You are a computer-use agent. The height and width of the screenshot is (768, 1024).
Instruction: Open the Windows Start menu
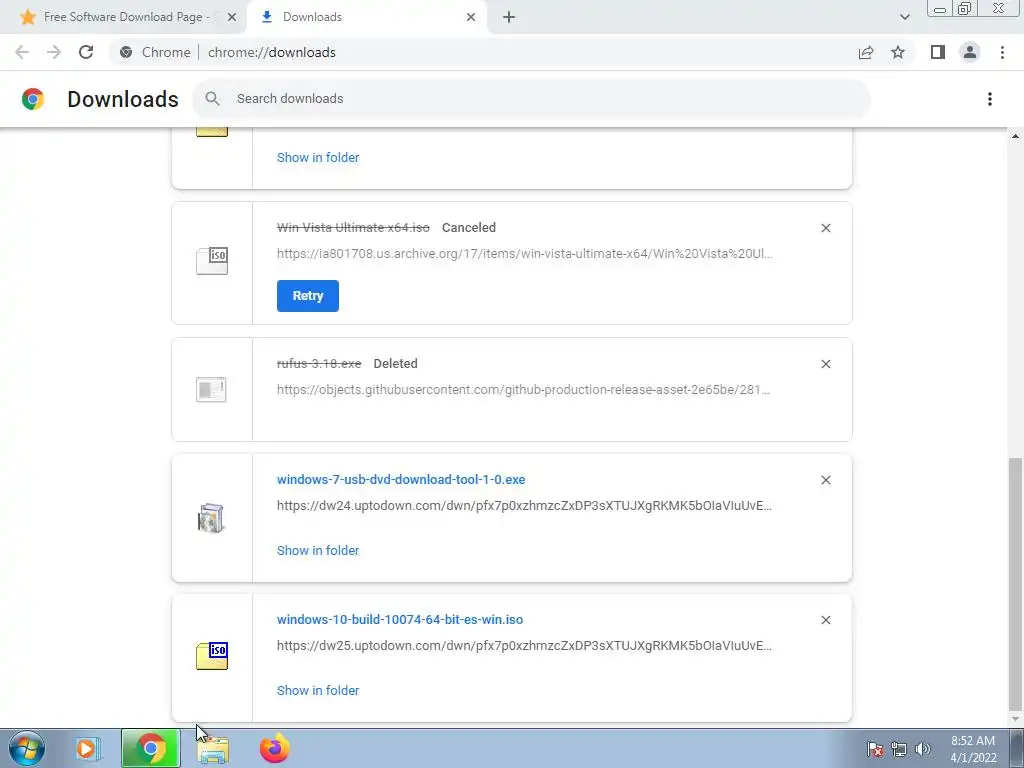click(x=27, y=748)
